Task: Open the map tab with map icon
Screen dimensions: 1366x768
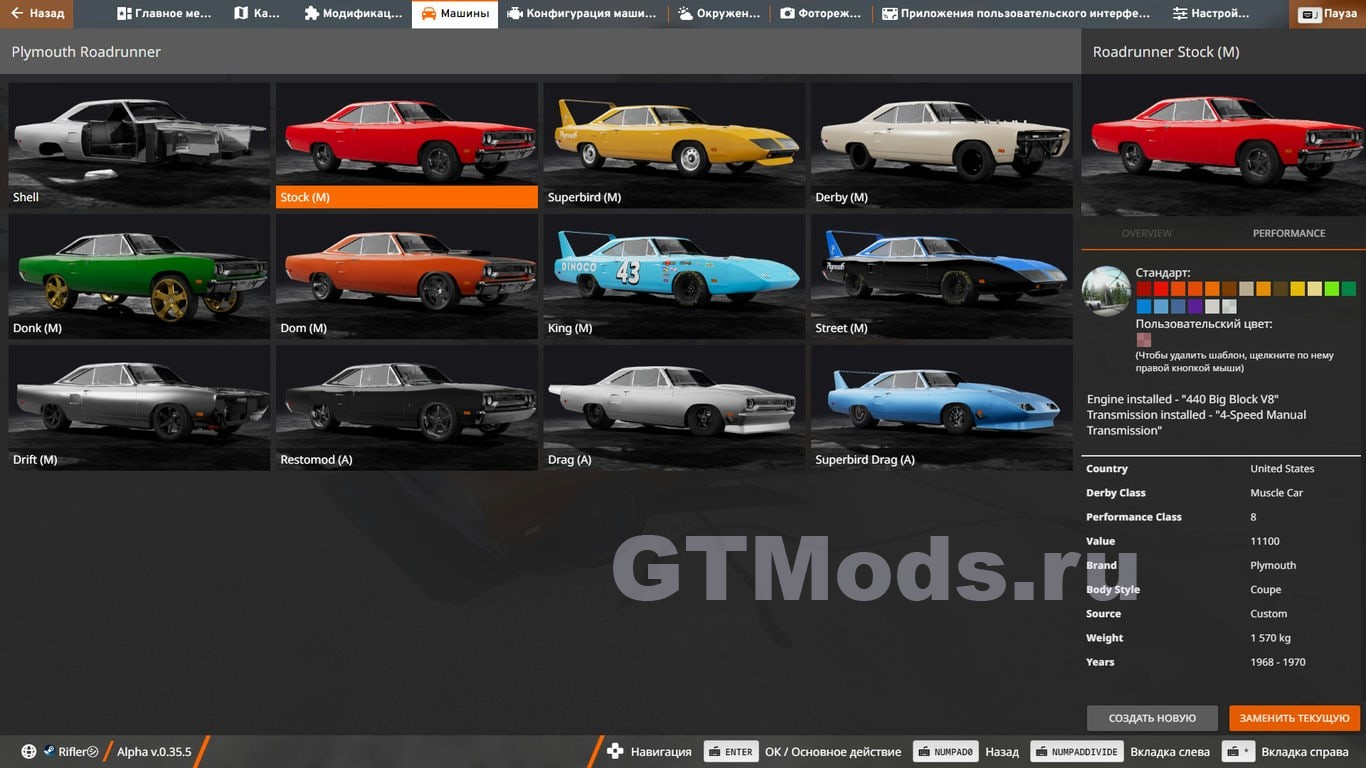Action: [x=257, y=14]
